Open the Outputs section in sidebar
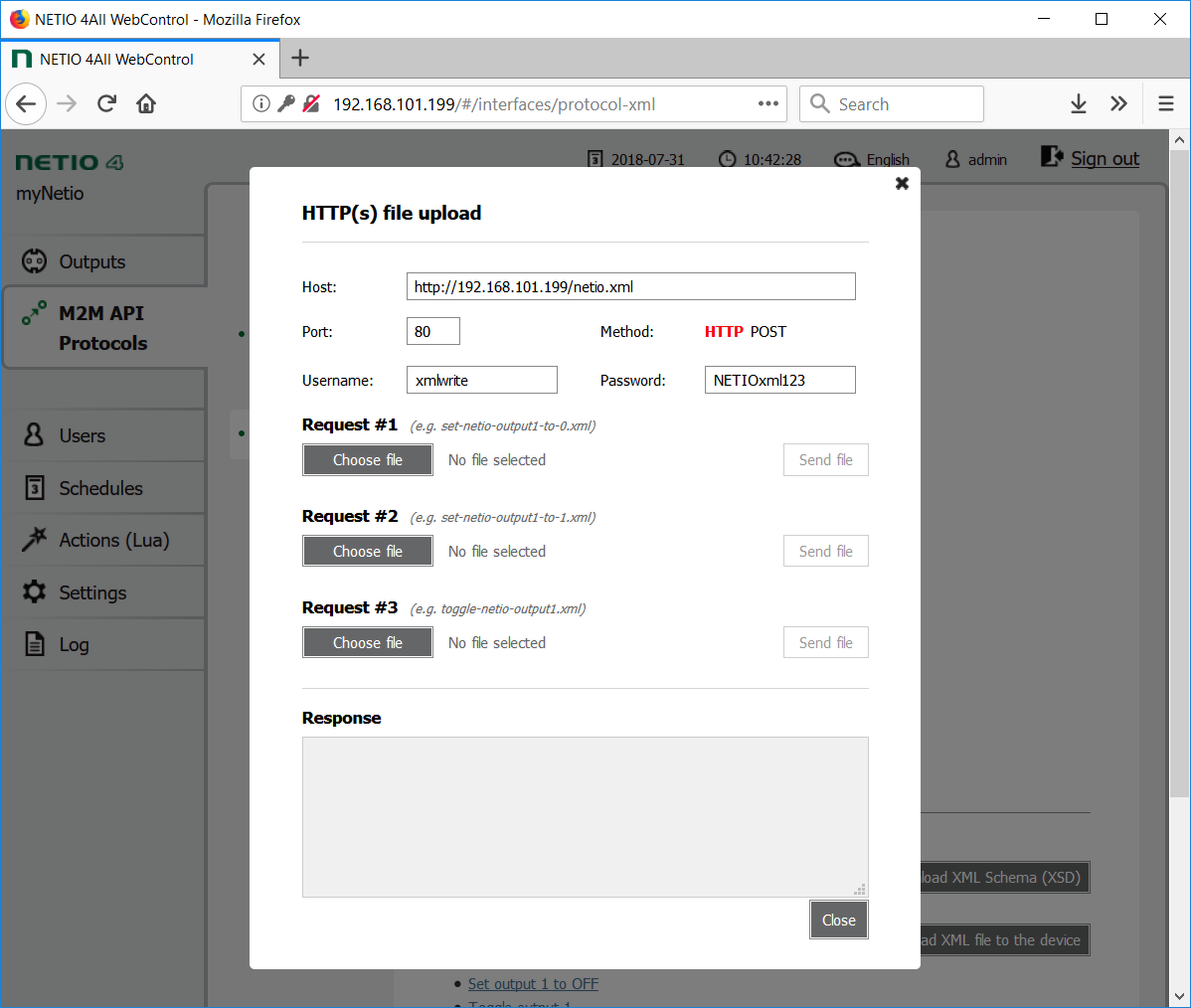Viewport: 1191px width, 1008px height. pos(104,261)
